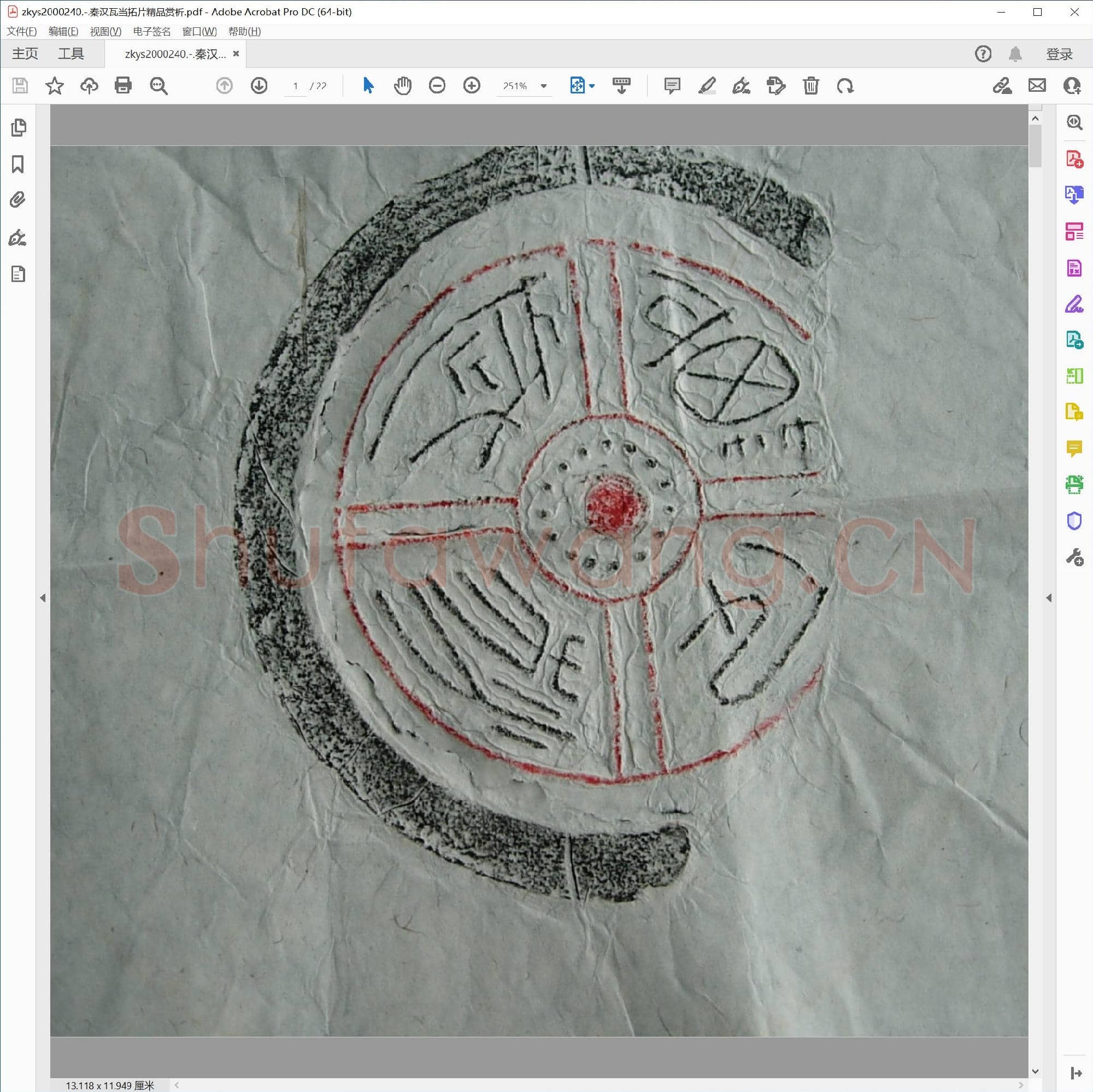Collapse the left navigation pane
The height and width of the screenshot is (1092, 1093).
[x=43, y=597]
